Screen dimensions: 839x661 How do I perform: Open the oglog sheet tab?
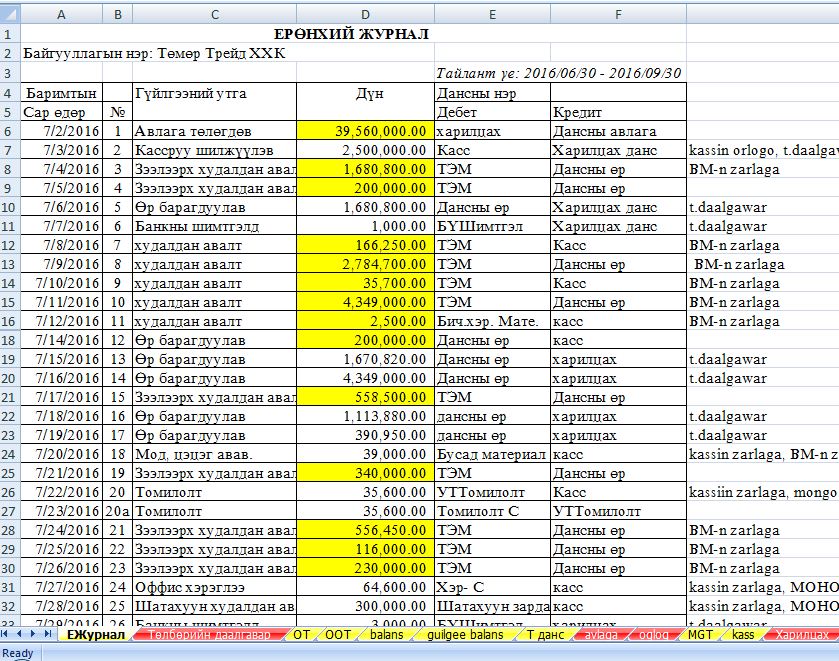tap(654, 635)
